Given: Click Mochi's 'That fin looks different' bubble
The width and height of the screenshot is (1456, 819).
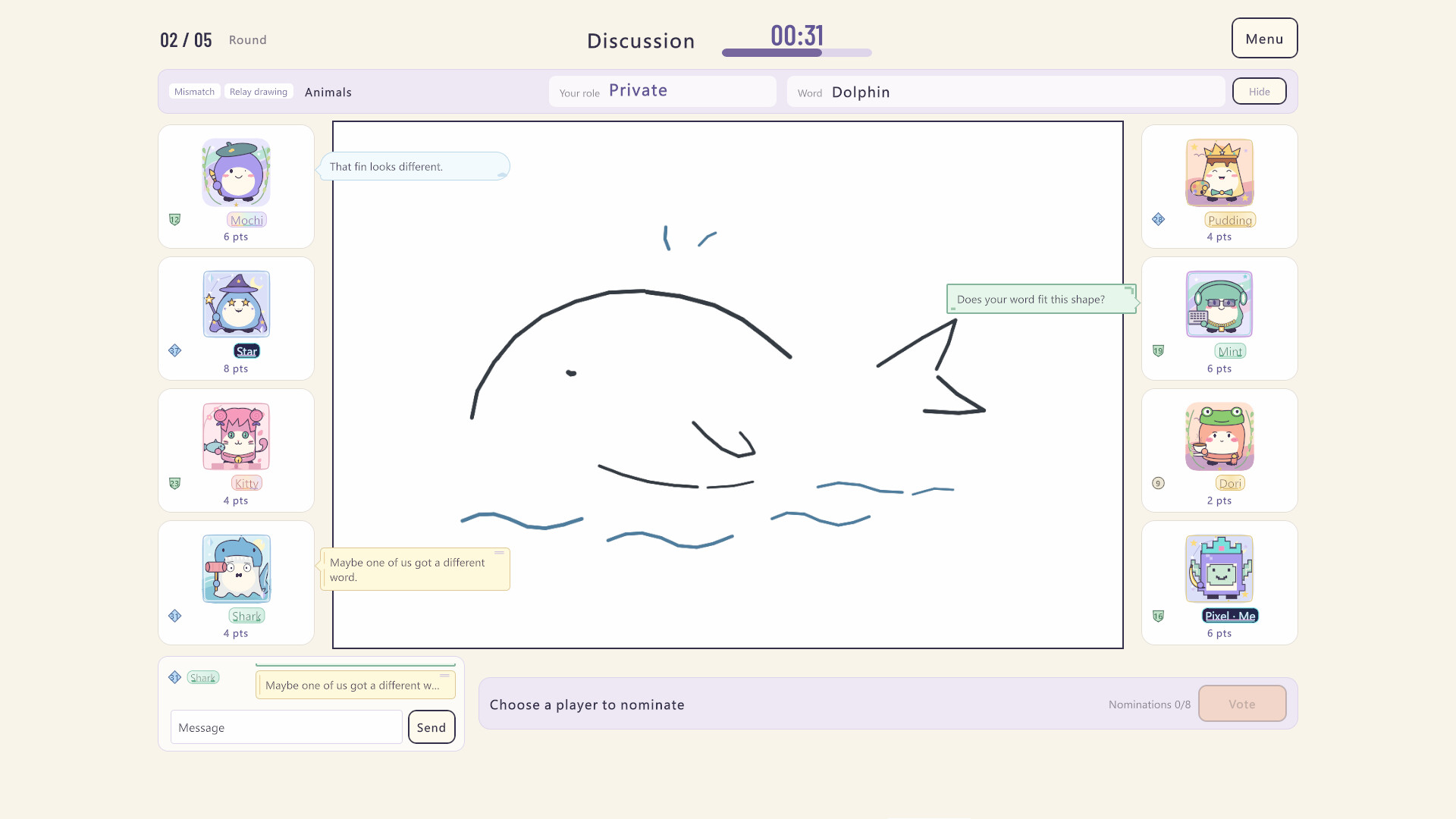Looking at the screenshot, I should coord(414,166).
